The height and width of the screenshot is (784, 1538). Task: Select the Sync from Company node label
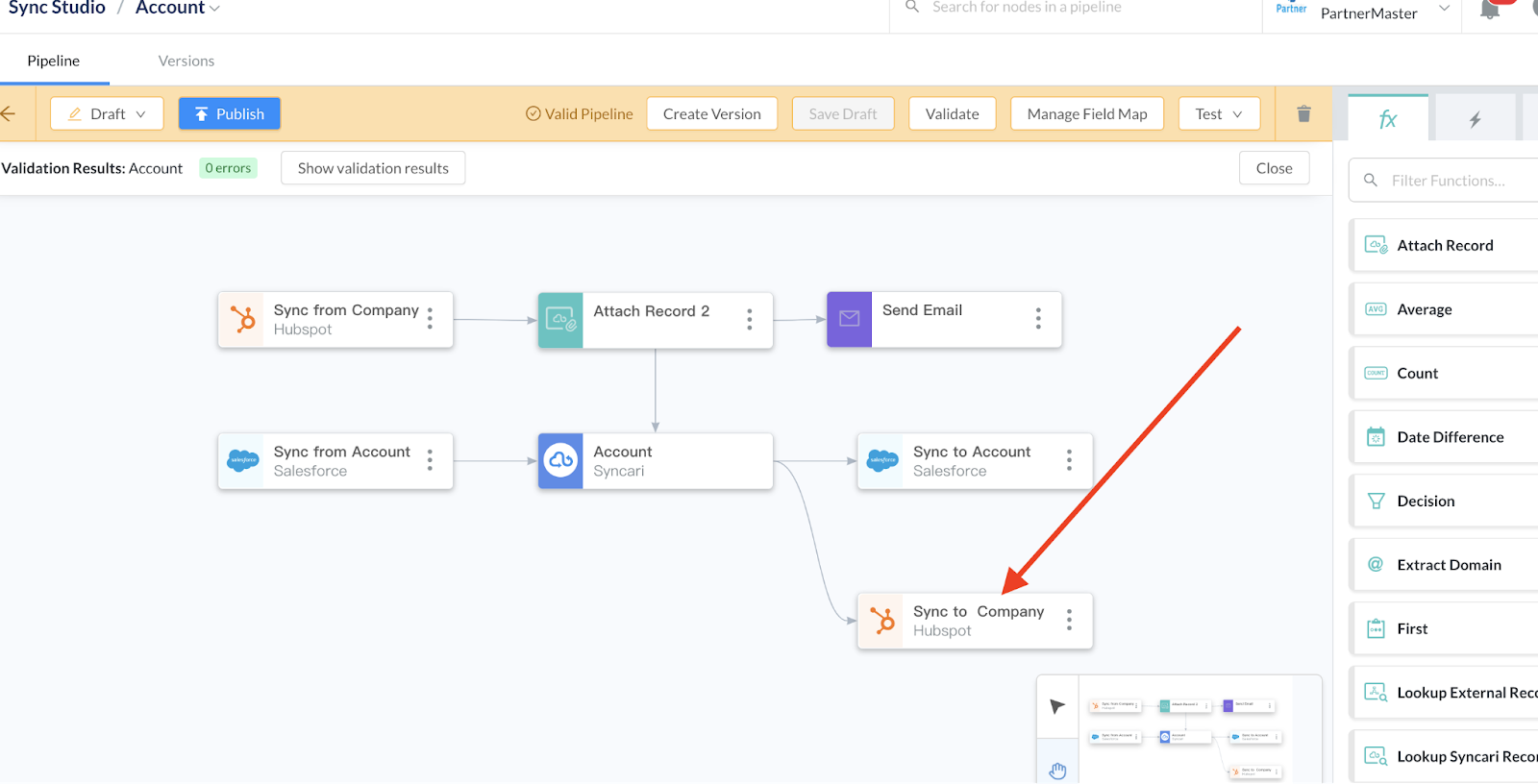pyautogui.click(x=346, y=310)
